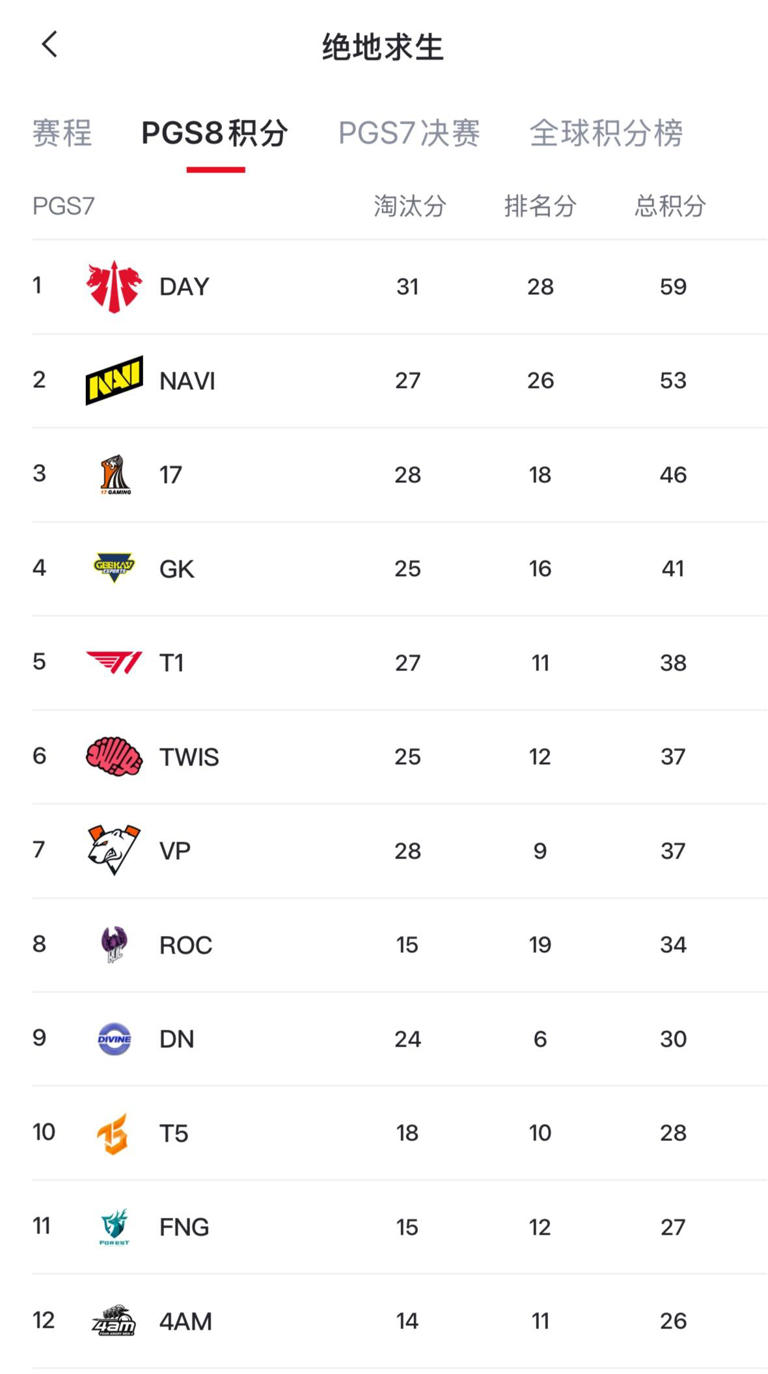Tap the 4AM team logo

point(114,1321)
